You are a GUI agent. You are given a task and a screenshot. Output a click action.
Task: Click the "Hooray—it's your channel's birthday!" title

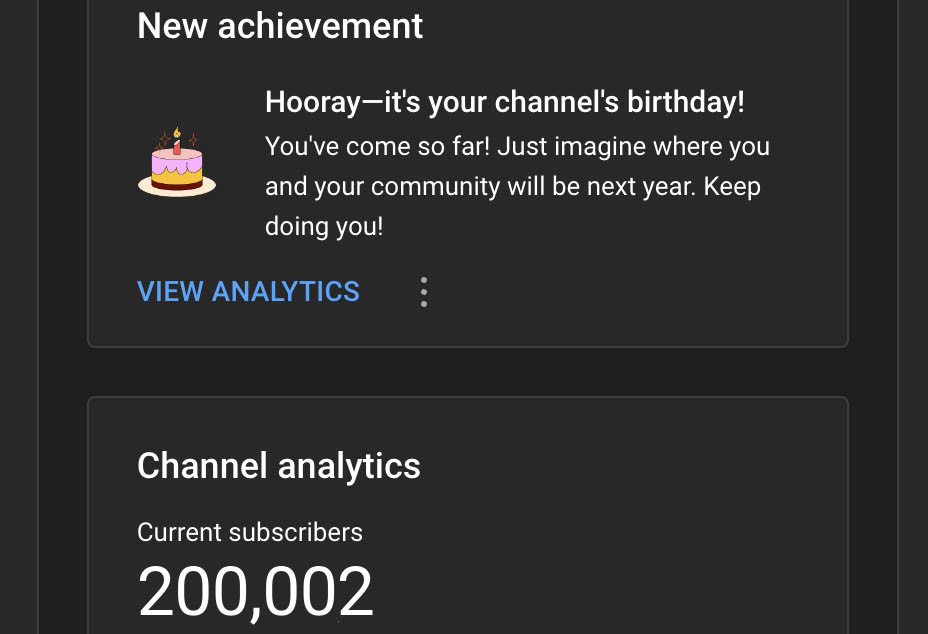click(x=504, y=102)
